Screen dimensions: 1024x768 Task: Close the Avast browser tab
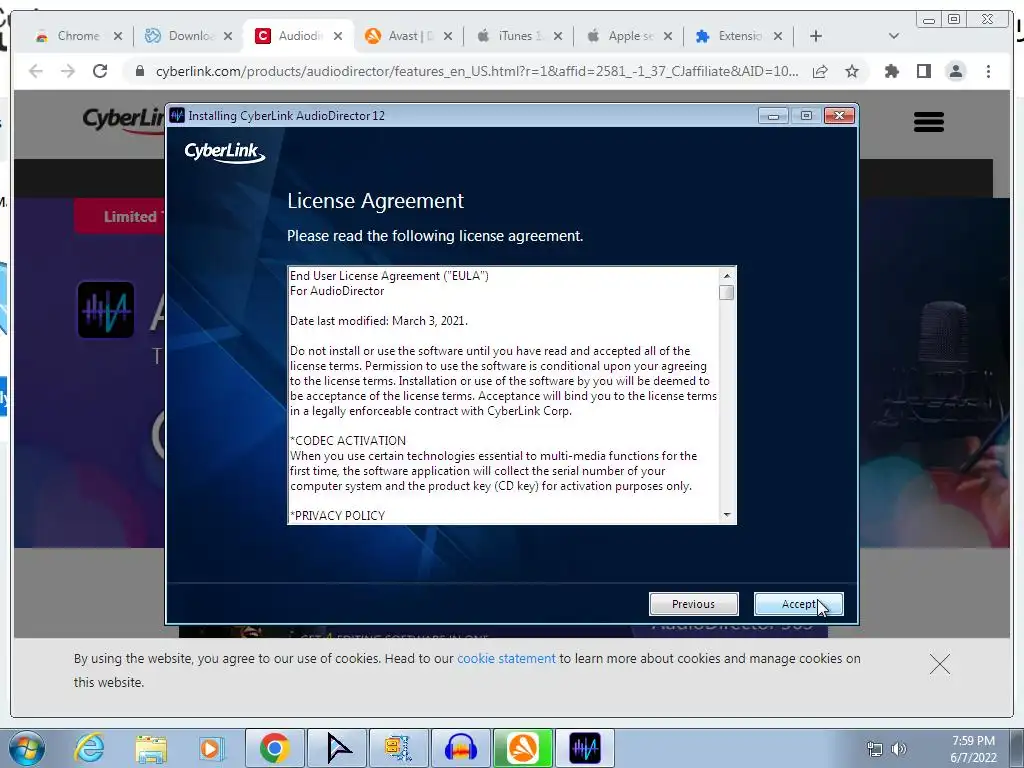[x=447, y=36]
